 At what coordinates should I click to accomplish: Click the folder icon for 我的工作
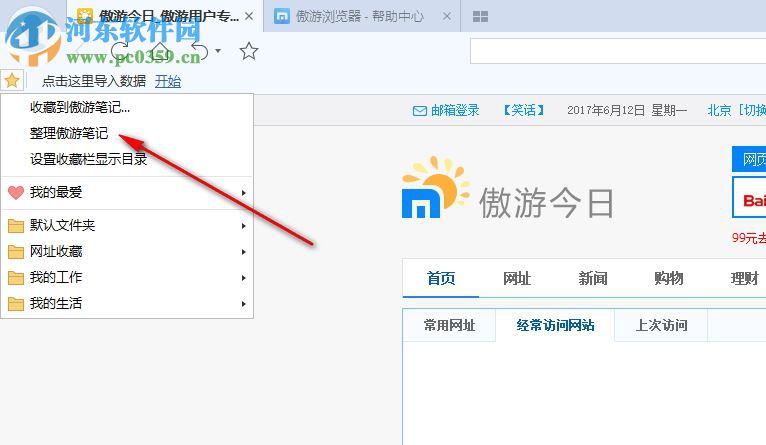[16, 278]
